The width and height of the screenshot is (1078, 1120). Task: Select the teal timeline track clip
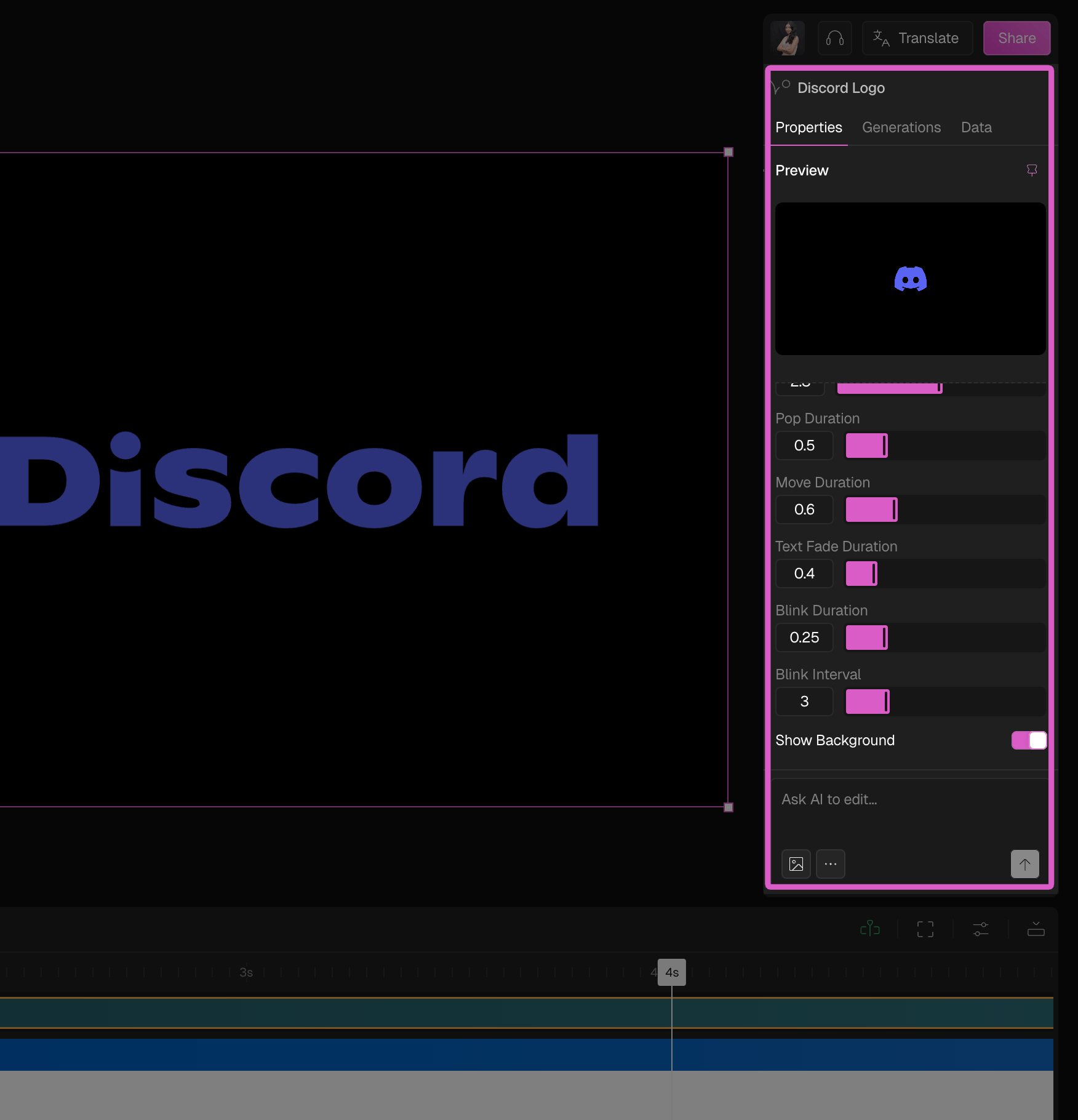point(527,1013)
